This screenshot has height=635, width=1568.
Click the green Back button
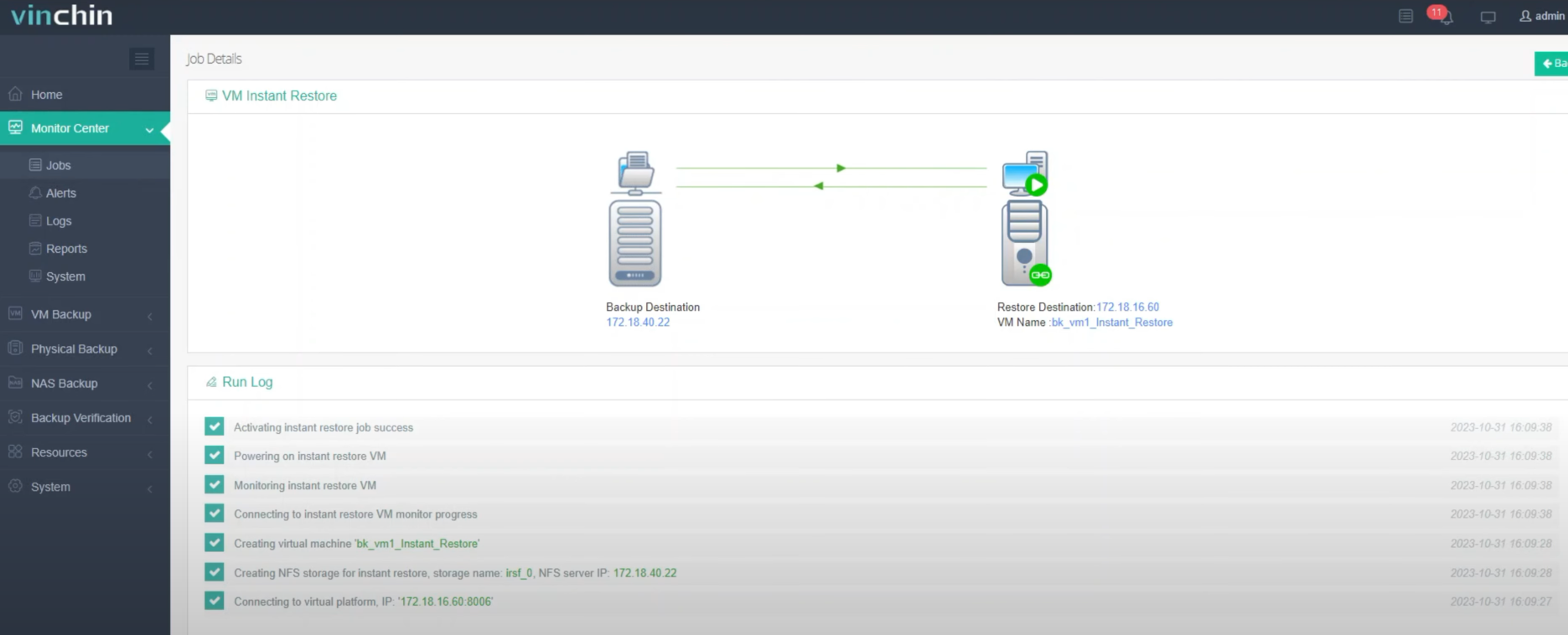[x=1552, y=63]
